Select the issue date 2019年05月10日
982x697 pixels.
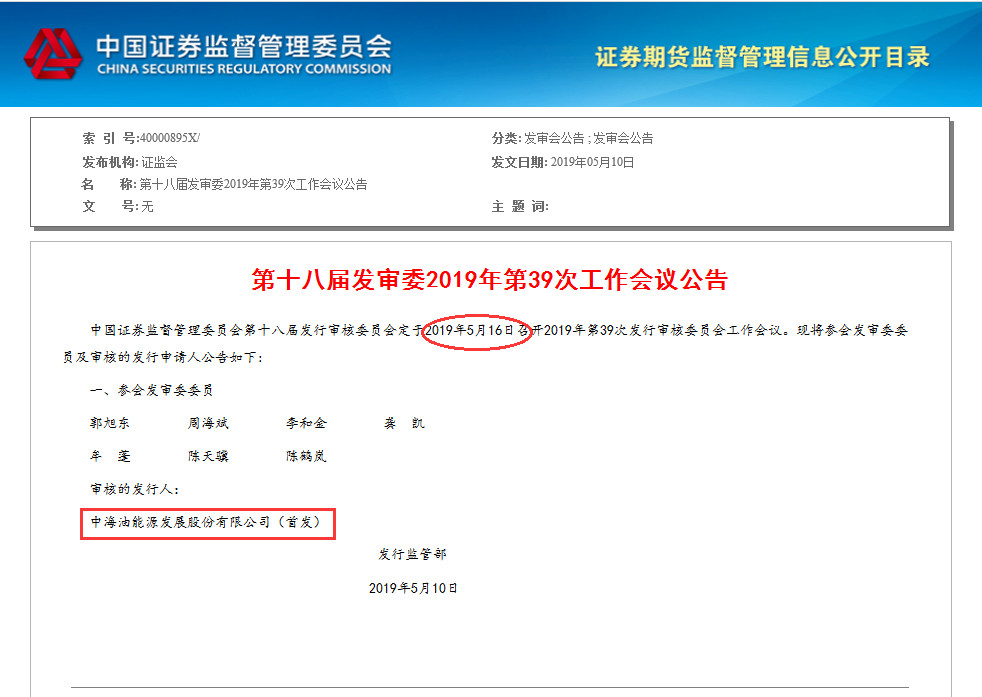tap(592, 162)
